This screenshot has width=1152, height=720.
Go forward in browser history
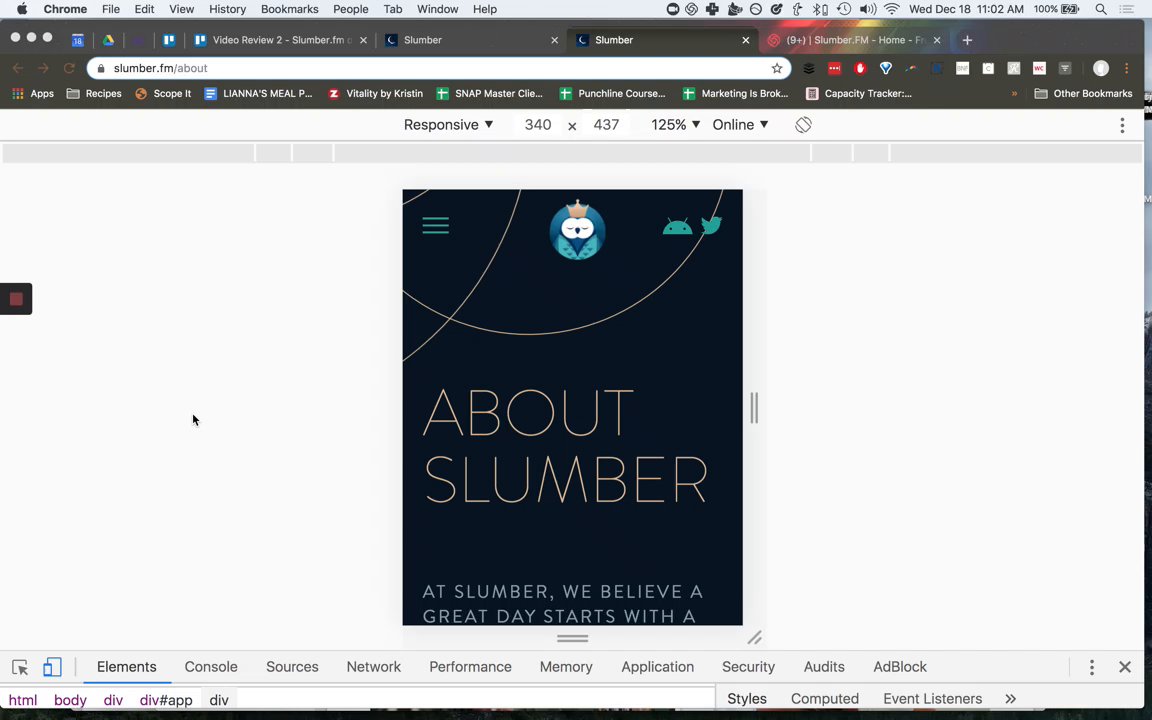point(43,68)
